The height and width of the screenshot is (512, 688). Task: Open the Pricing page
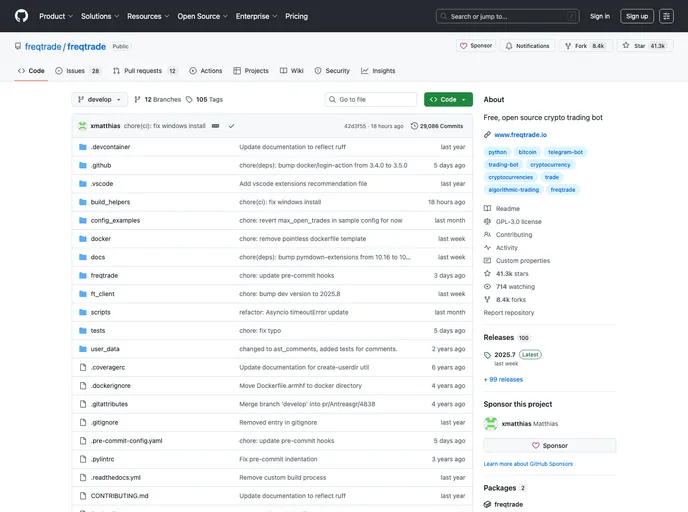[297, 16]
